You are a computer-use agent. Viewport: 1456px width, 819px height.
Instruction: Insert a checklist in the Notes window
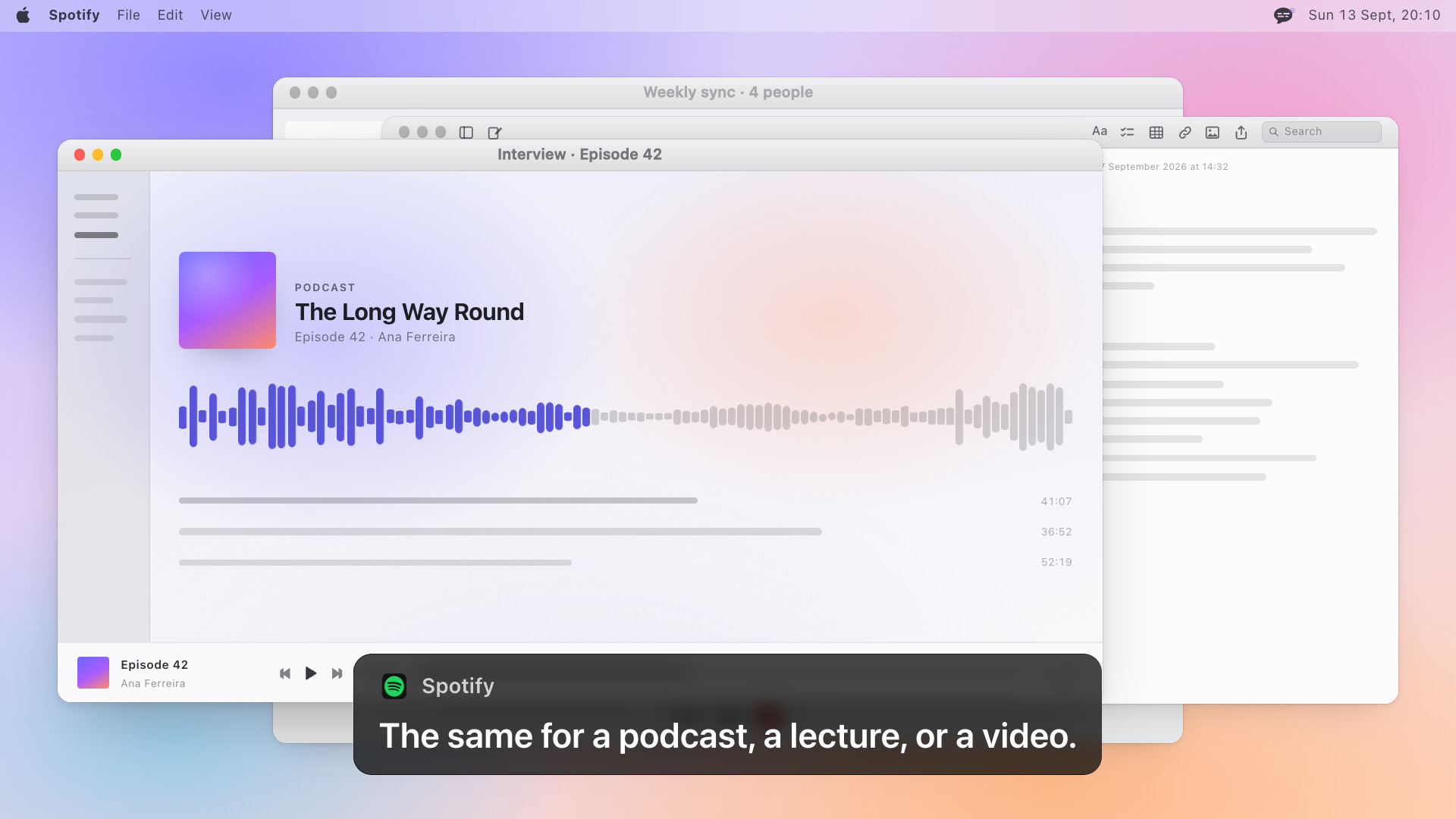[x=1128, y=132]
